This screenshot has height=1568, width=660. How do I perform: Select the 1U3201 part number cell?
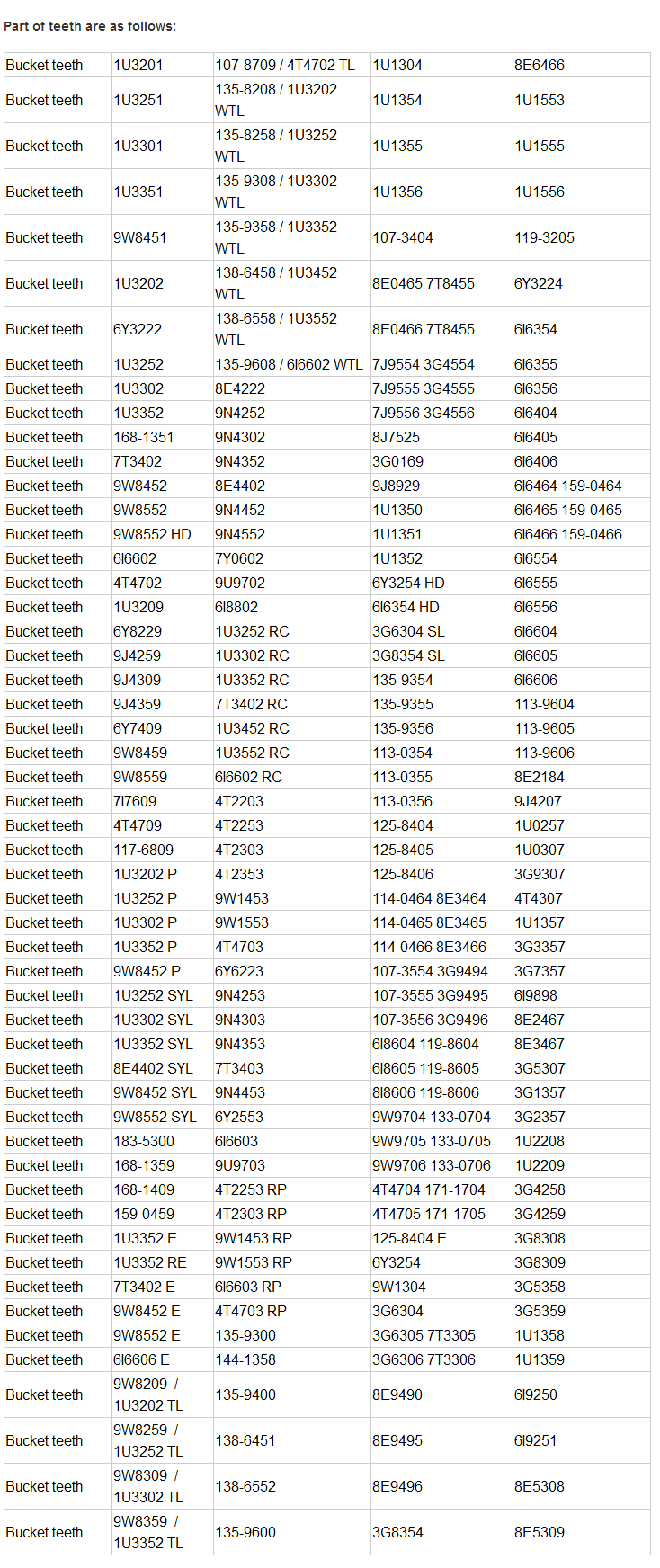(138, 65)
